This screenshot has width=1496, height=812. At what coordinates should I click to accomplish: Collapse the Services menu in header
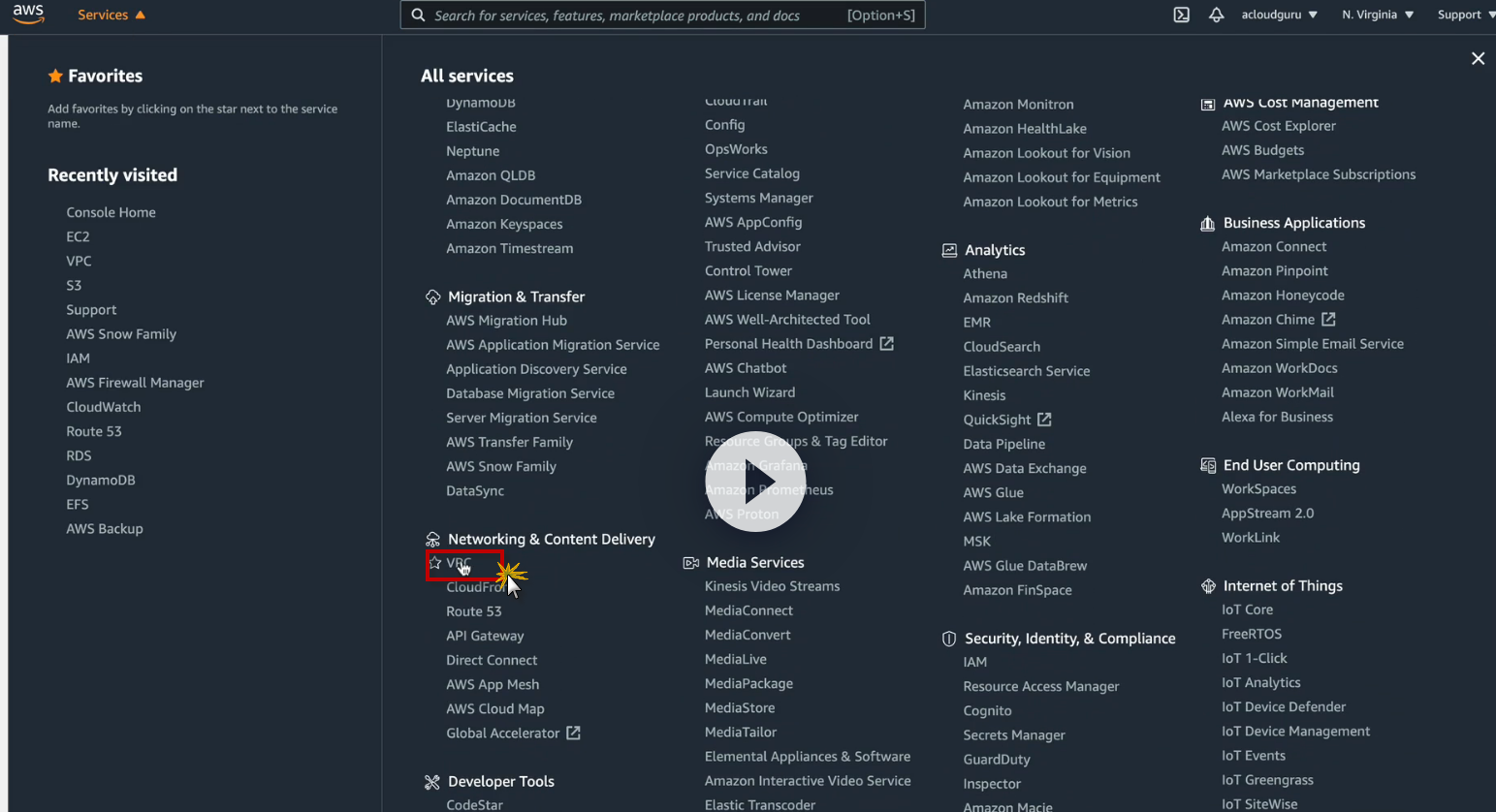tap(111, 15)
